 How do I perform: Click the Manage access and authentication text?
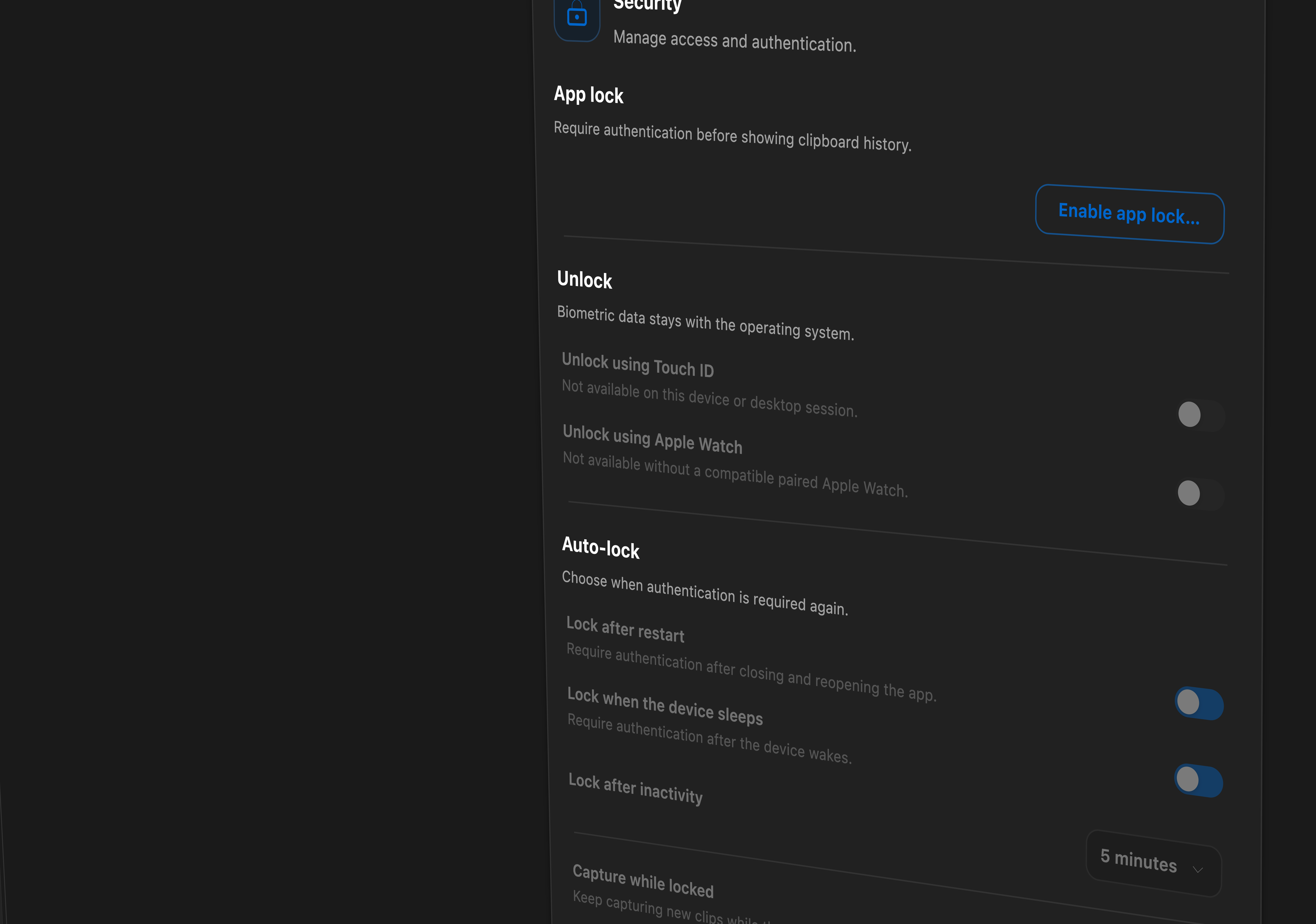(x=735, y=41)
